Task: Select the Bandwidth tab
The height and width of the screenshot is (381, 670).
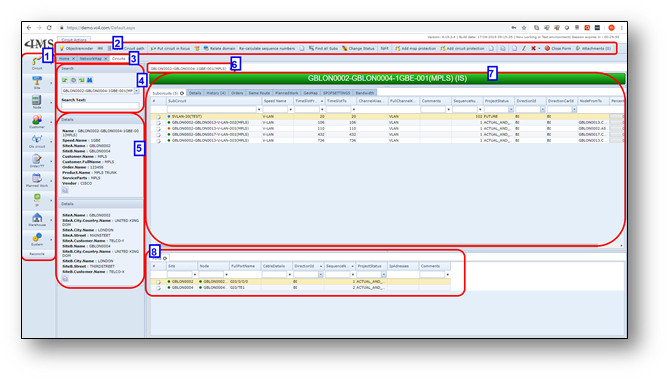Action: pyautogui.click(x=364, y=93)
